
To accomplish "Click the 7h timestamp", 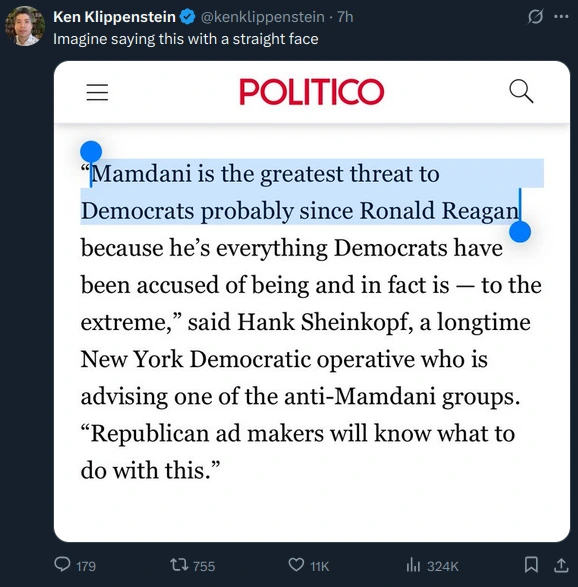I will click(345, 17).
